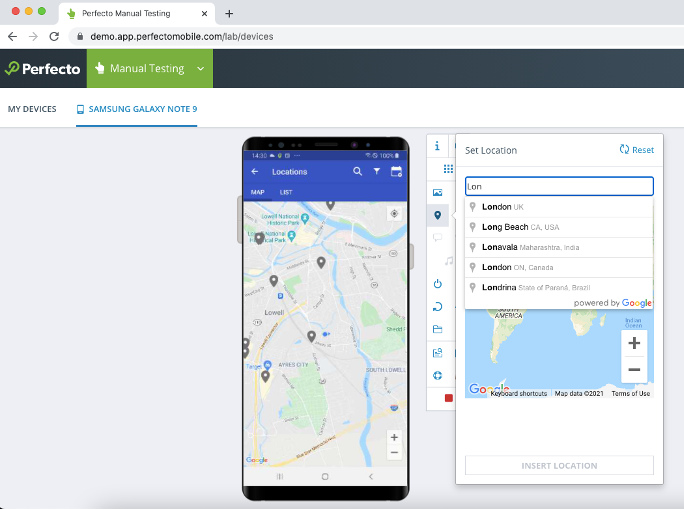Click the INSERT LOCATION button
This screenshot has width=684, height=510.
pyautogui.click(x=559, y=466)
